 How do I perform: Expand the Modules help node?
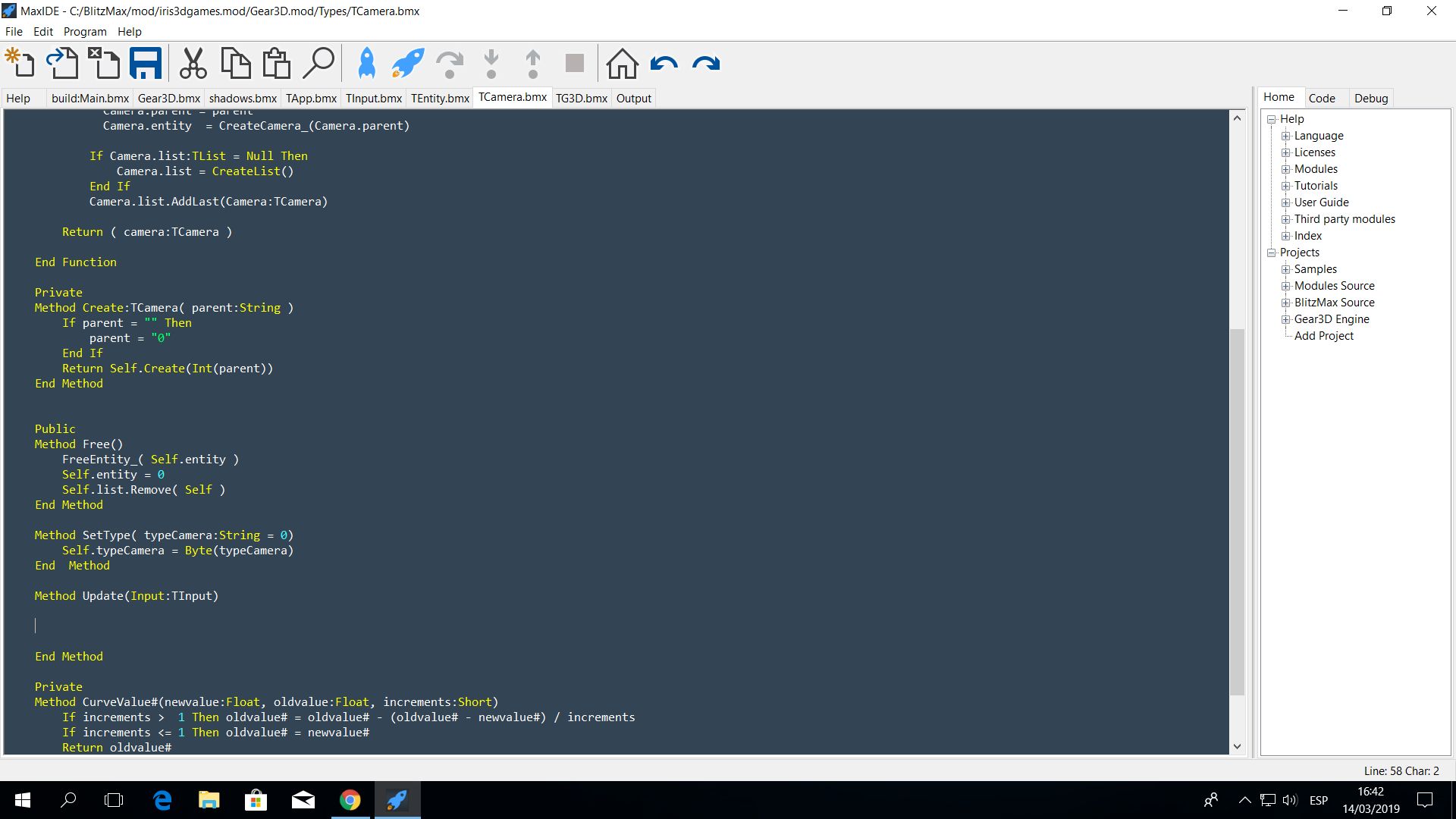tap(1286, 168)
